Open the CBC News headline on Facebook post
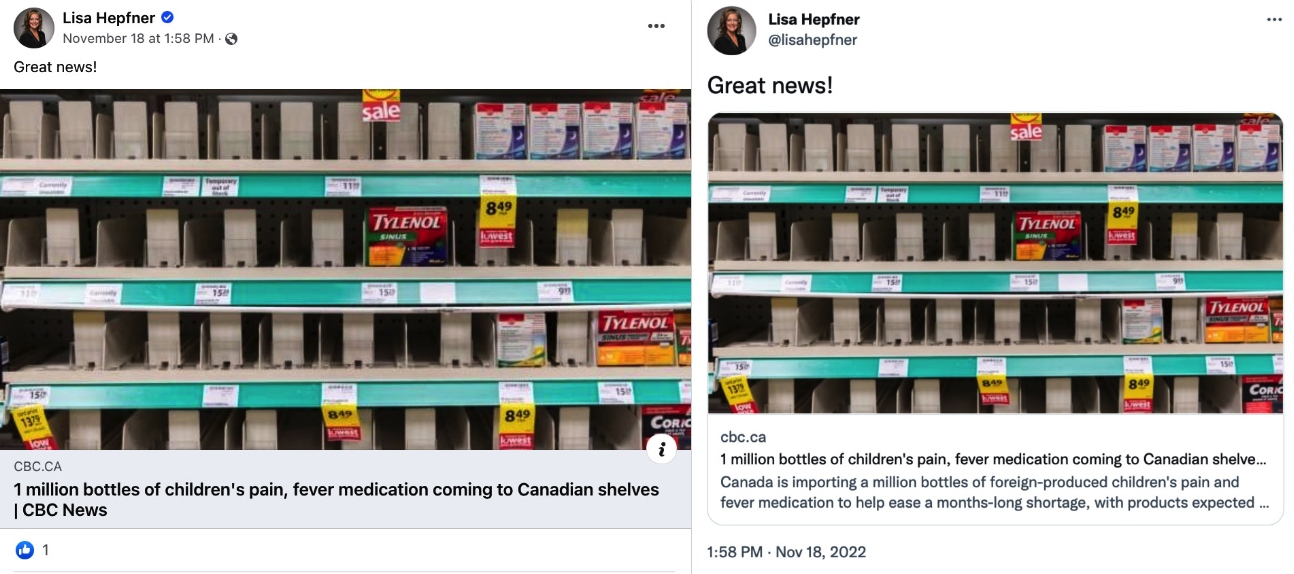The width and height of the screenshot is (1294, 574). click(x=336, y=500)
